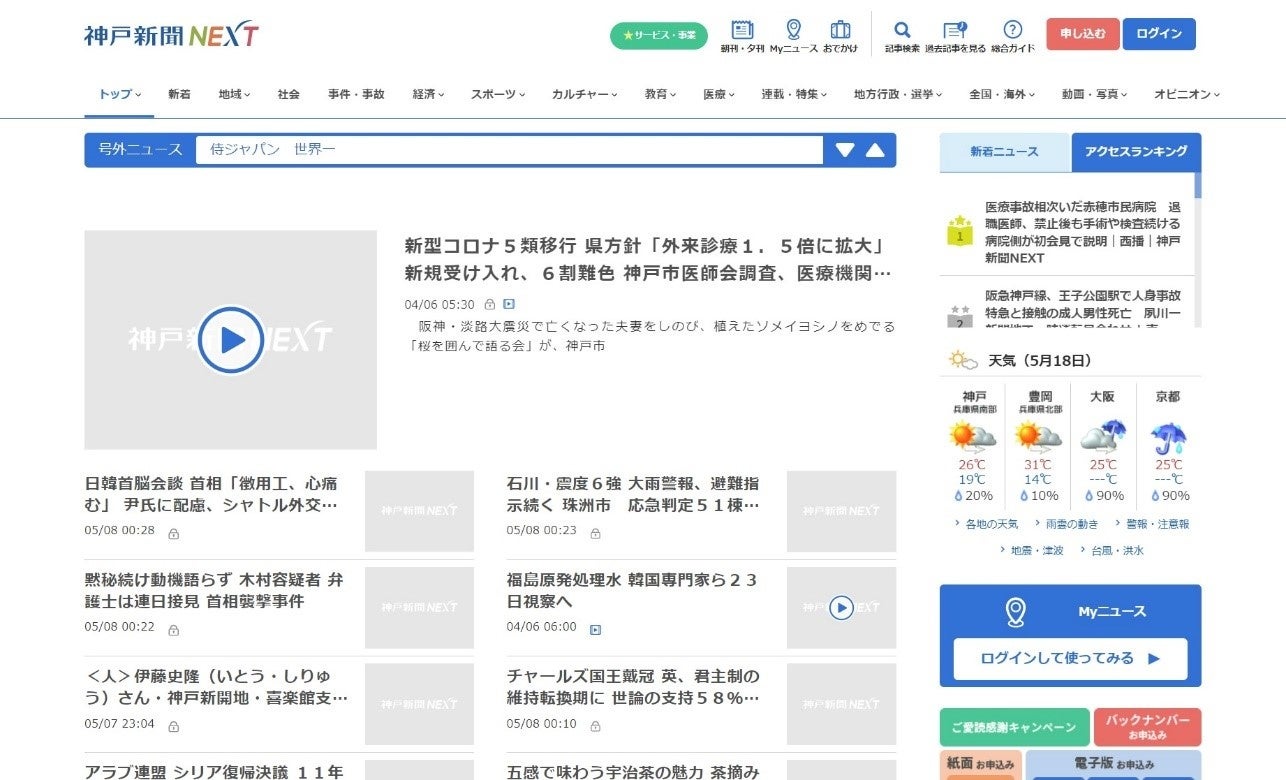
Task: Click the pin icon in Myニュース panel
Action: click(1015, 612)
